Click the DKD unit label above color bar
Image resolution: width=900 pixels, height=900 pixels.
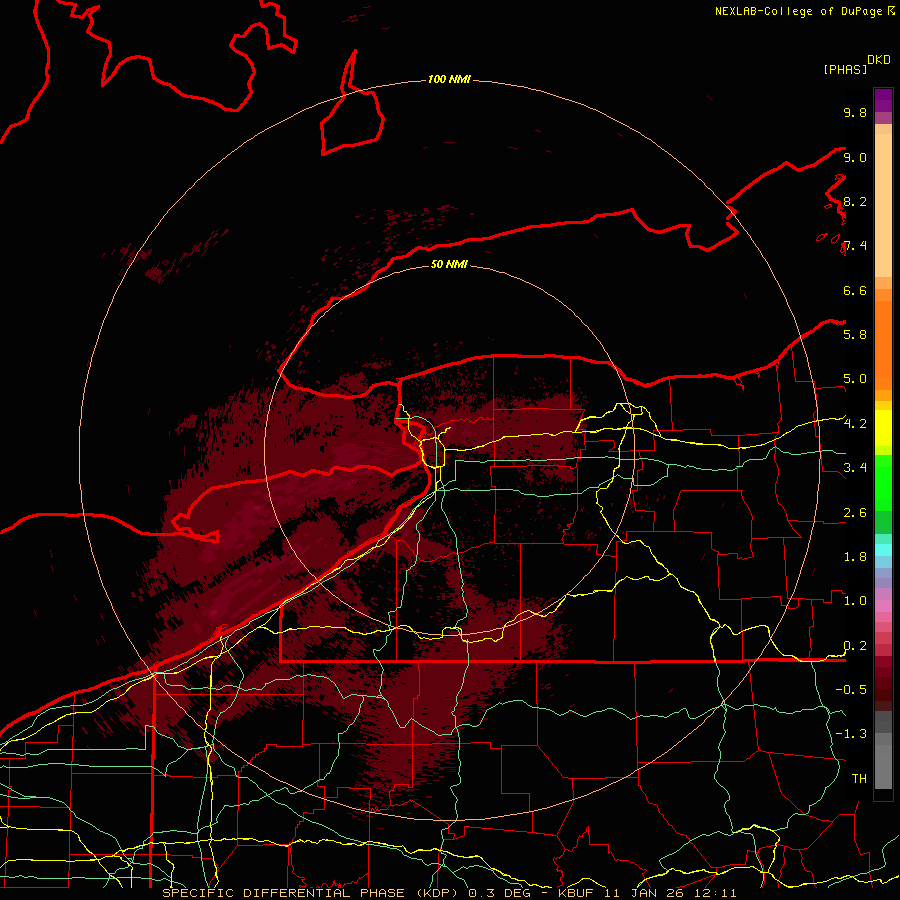point(878,60)
